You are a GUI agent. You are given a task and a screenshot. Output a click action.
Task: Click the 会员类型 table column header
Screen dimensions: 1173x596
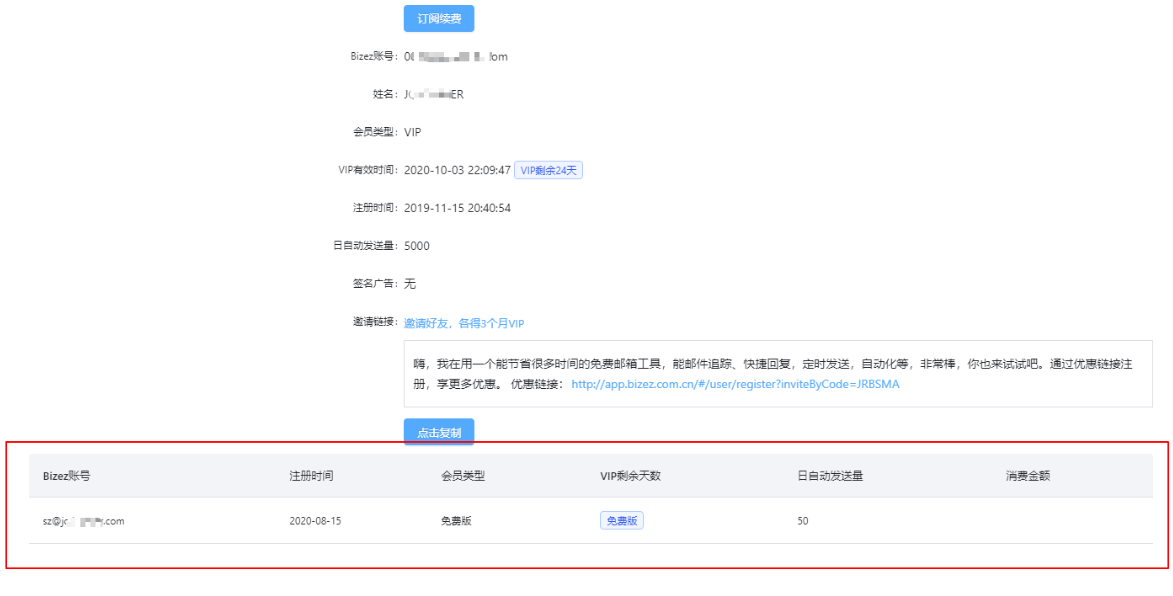463,476
